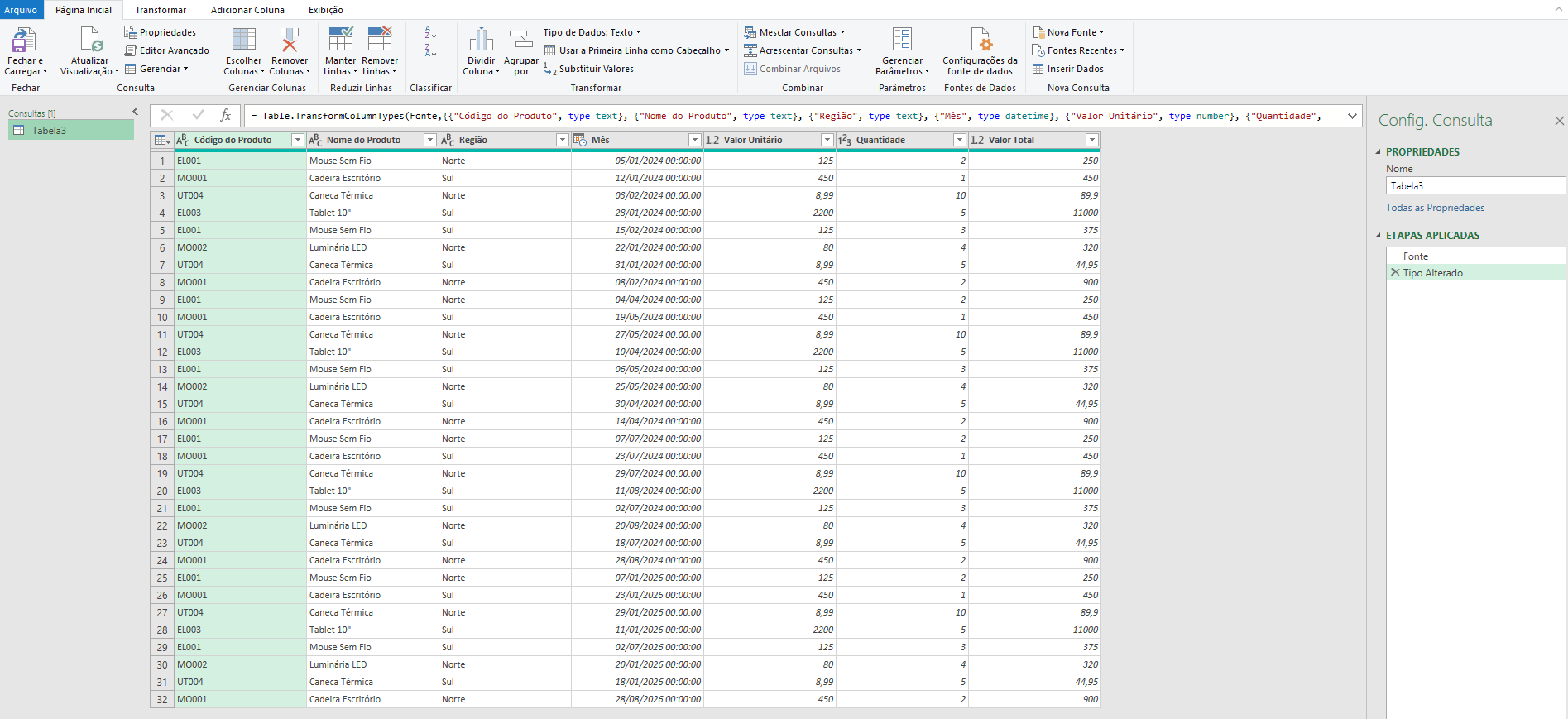Open the Arquivo menu

(21, 10)
